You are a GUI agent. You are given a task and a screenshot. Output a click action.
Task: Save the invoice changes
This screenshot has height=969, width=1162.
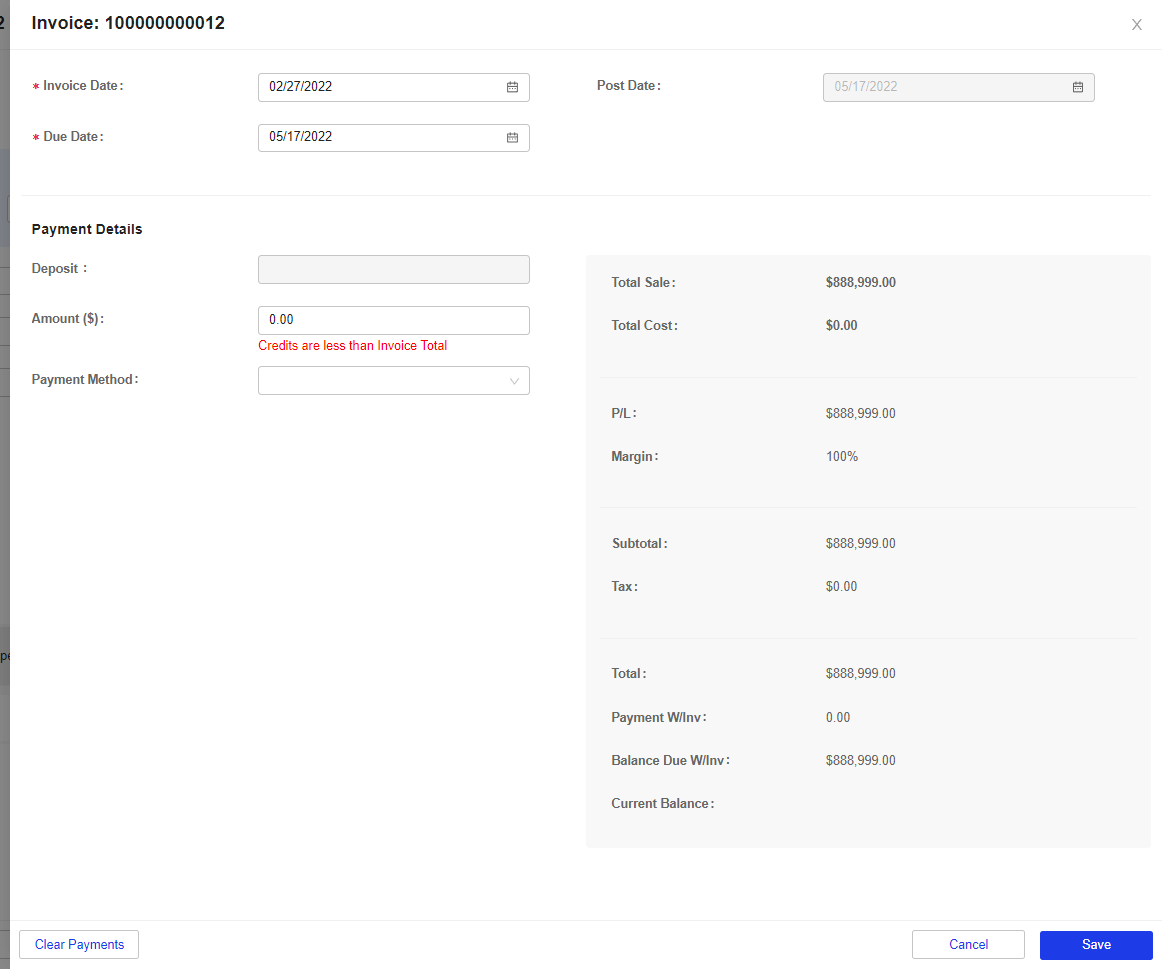(x=1096, y=944)
